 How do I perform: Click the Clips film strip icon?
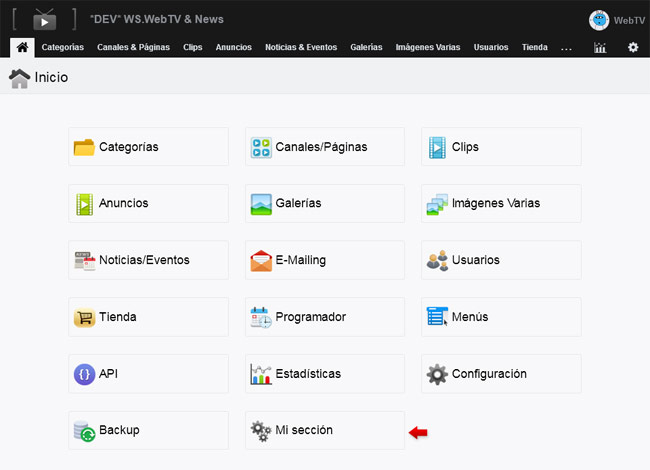click(437, 148)
